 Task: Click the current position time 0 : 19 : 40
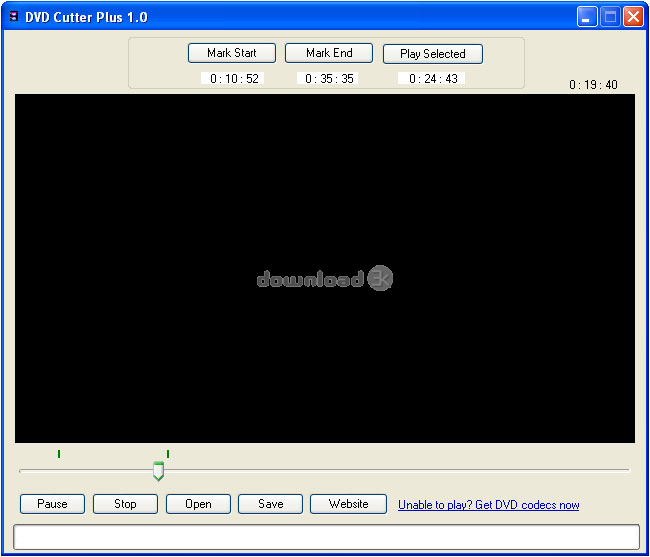coord(593,85)
